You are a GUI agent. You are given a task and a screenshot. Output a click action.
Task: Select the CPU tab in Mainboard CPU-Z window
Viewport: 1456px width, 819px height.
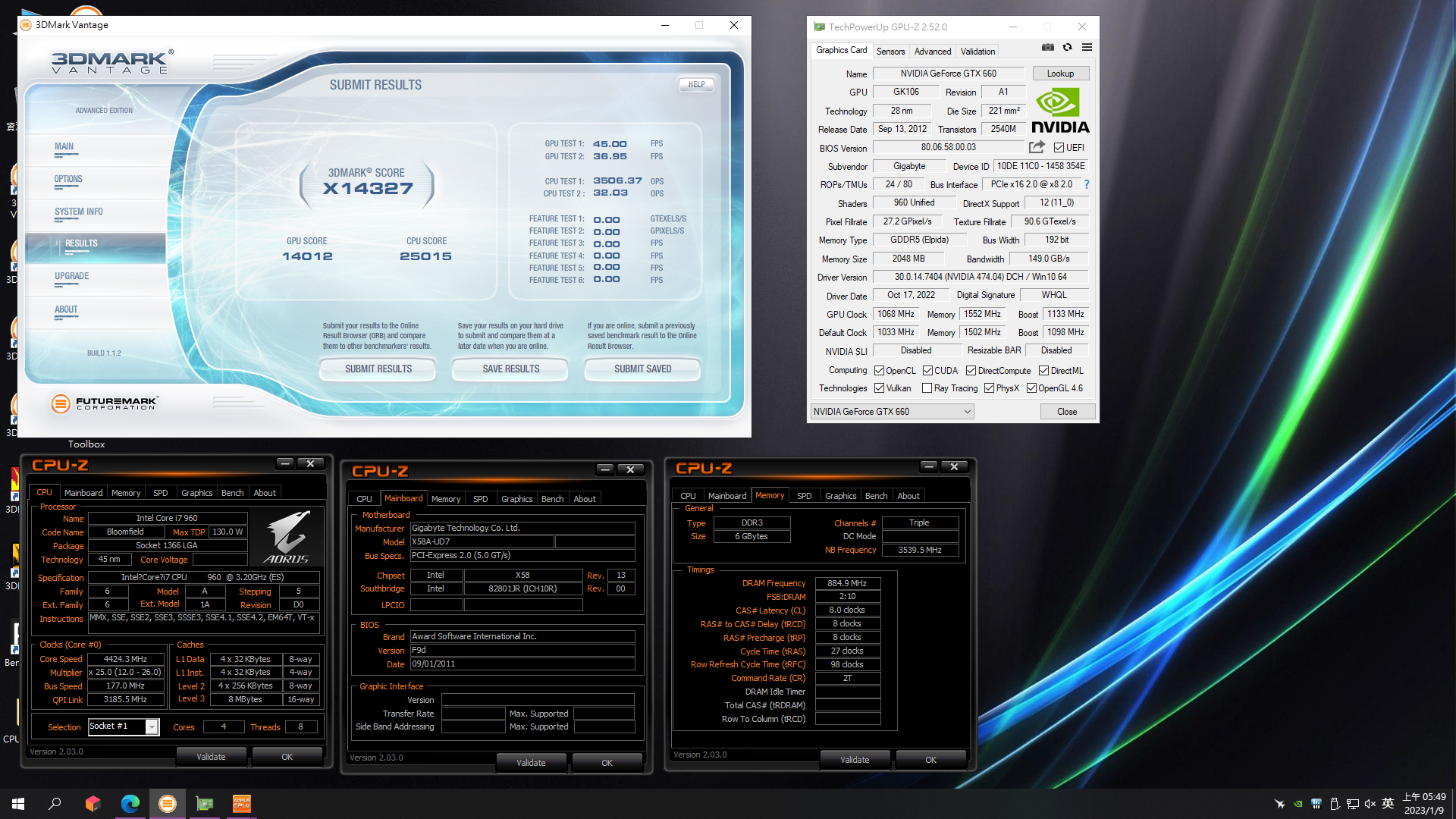(x=364, y=499)
